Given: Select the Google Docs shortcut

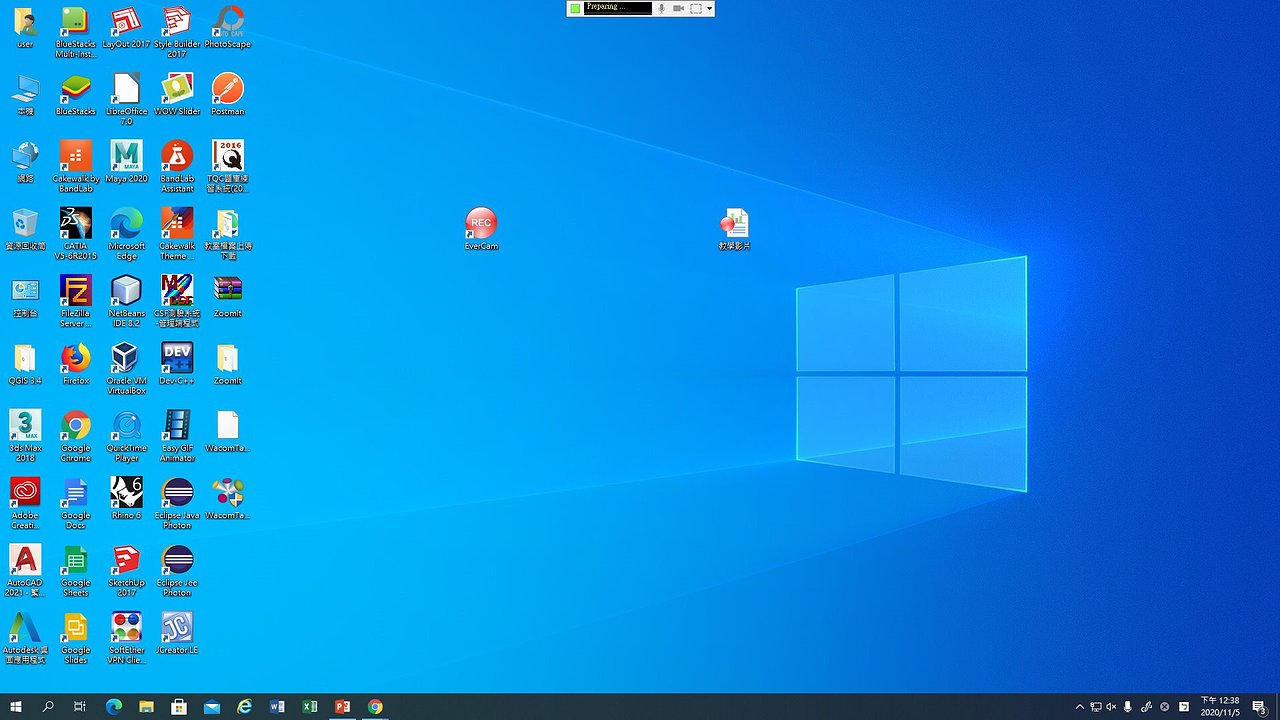Looking at the screenshot, I should (76, 502).
